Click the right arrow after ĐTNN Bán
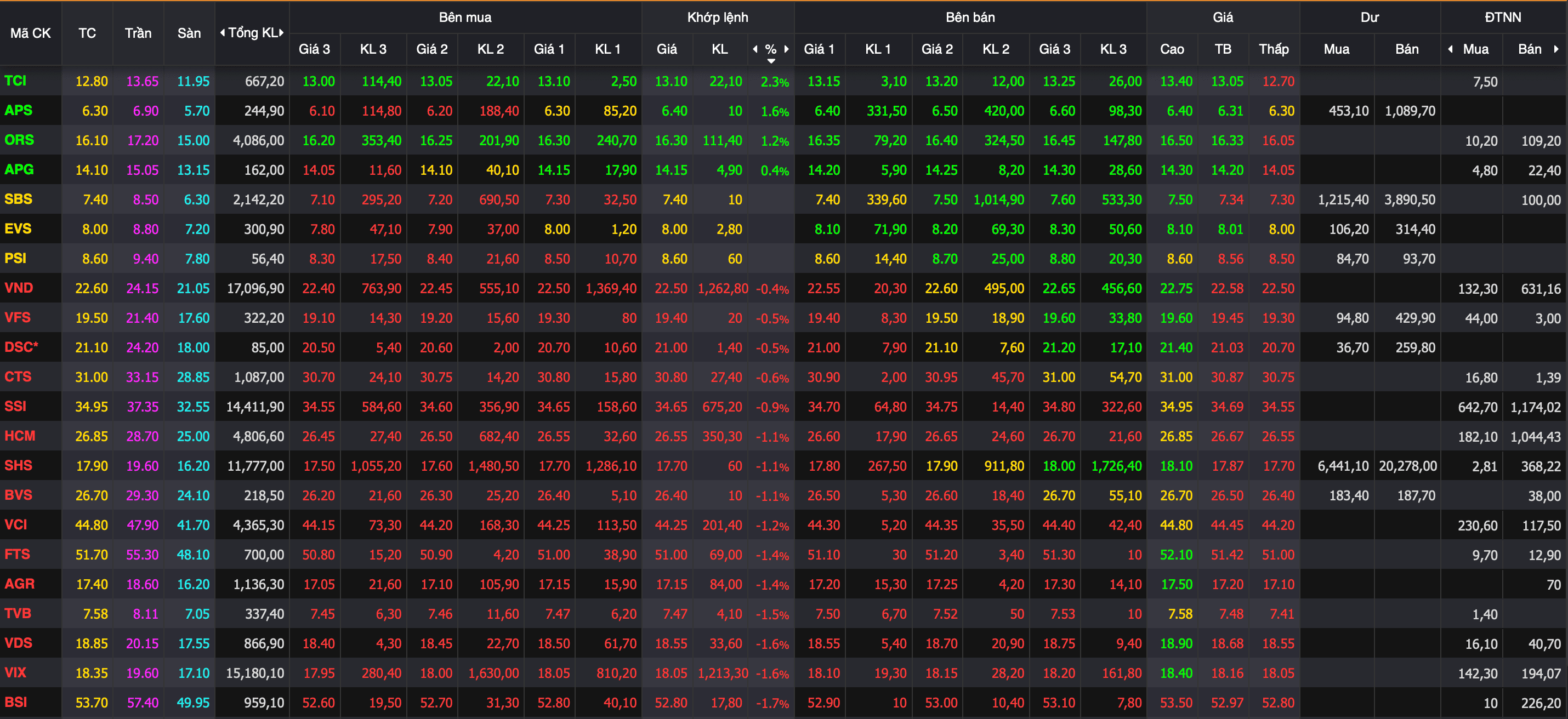Image resolution: width=1568 pixels, height=719 pixels. click(x=1556, y=49)
